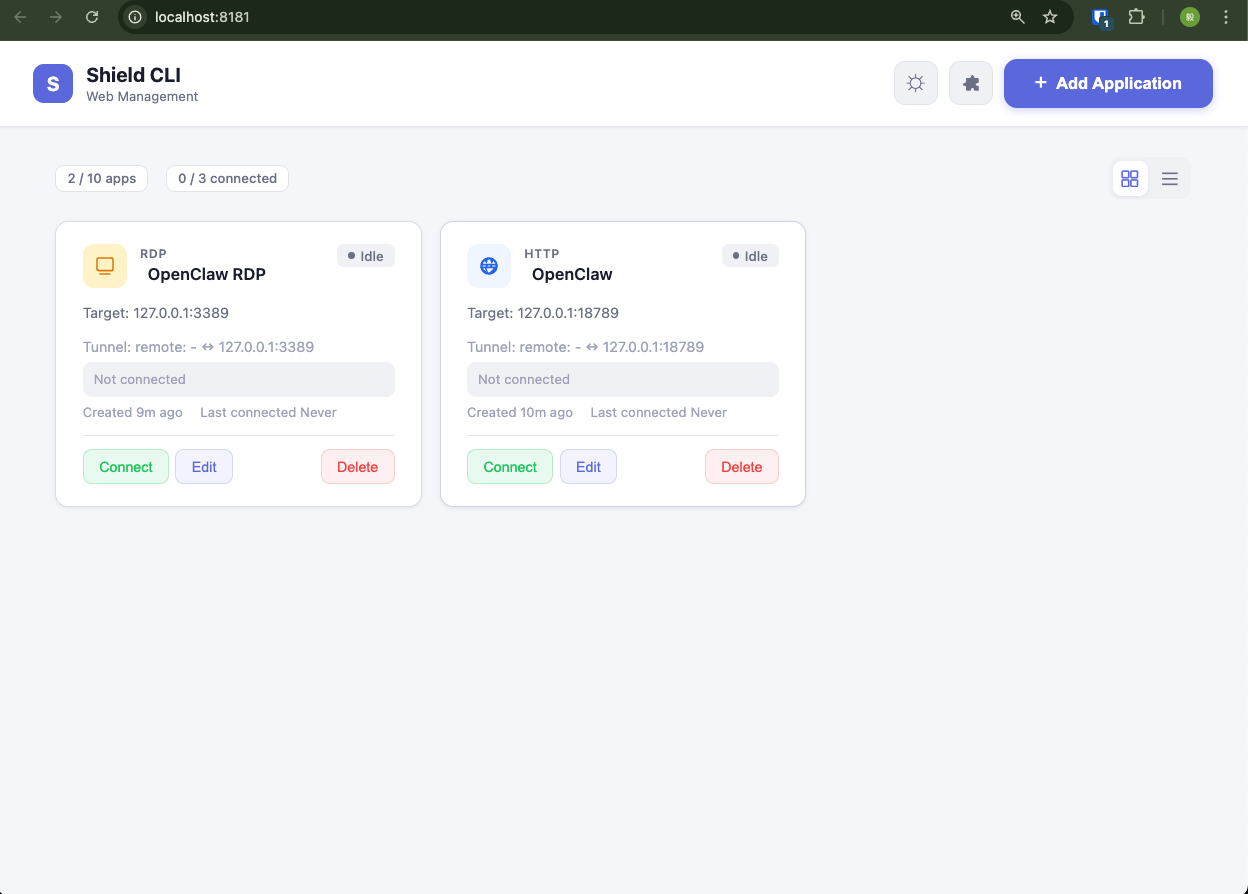Click the "OpenClaw" HTTP card title
1248x894 pixels.
[572, 274]
